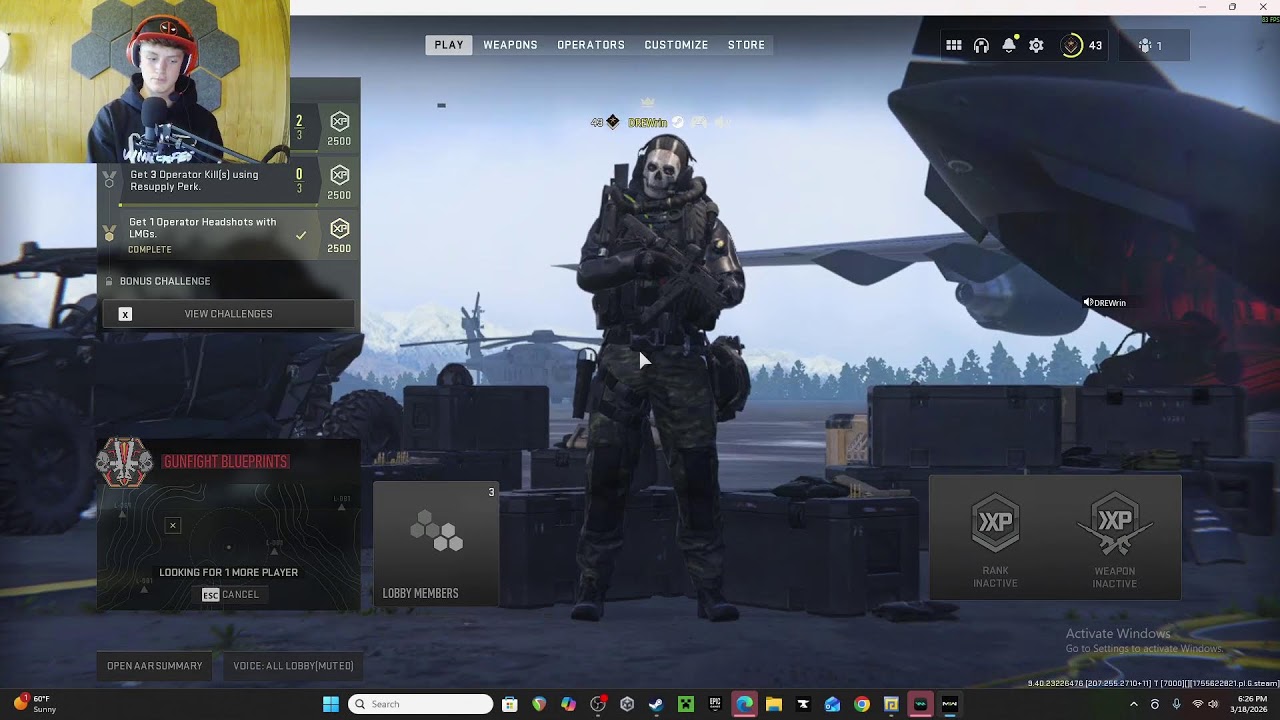The height and width of the screenshot is (720, 1280).
Task: Show hidden system tray icons chevron
Action: pyautogui.click(x=1133, y=704)
